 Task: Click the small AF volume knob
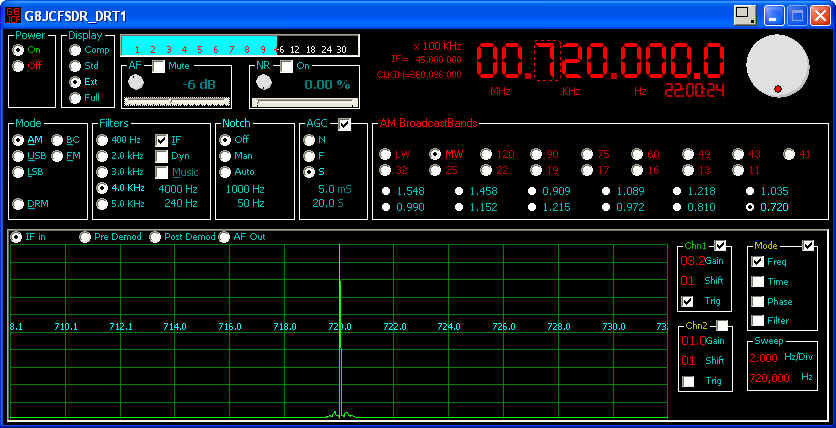coord(136,82)
